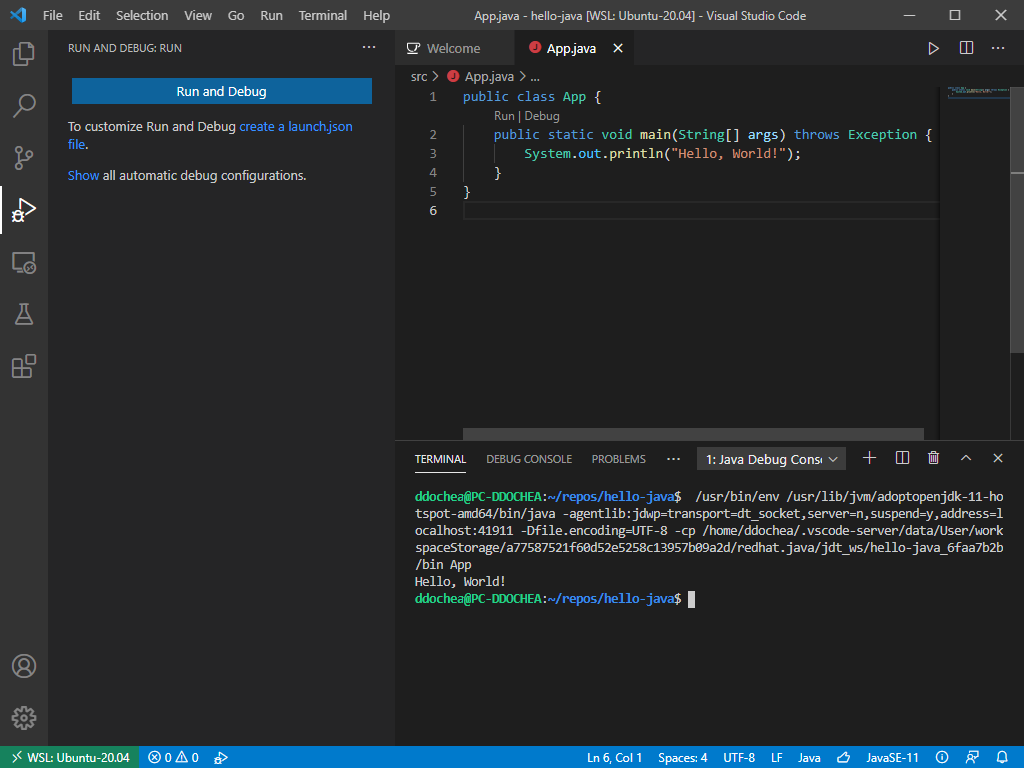The width and height of the screenshot is (1024, 768).
Task: Click the debug icon in status bar
Action: click(x=221, y=758)
